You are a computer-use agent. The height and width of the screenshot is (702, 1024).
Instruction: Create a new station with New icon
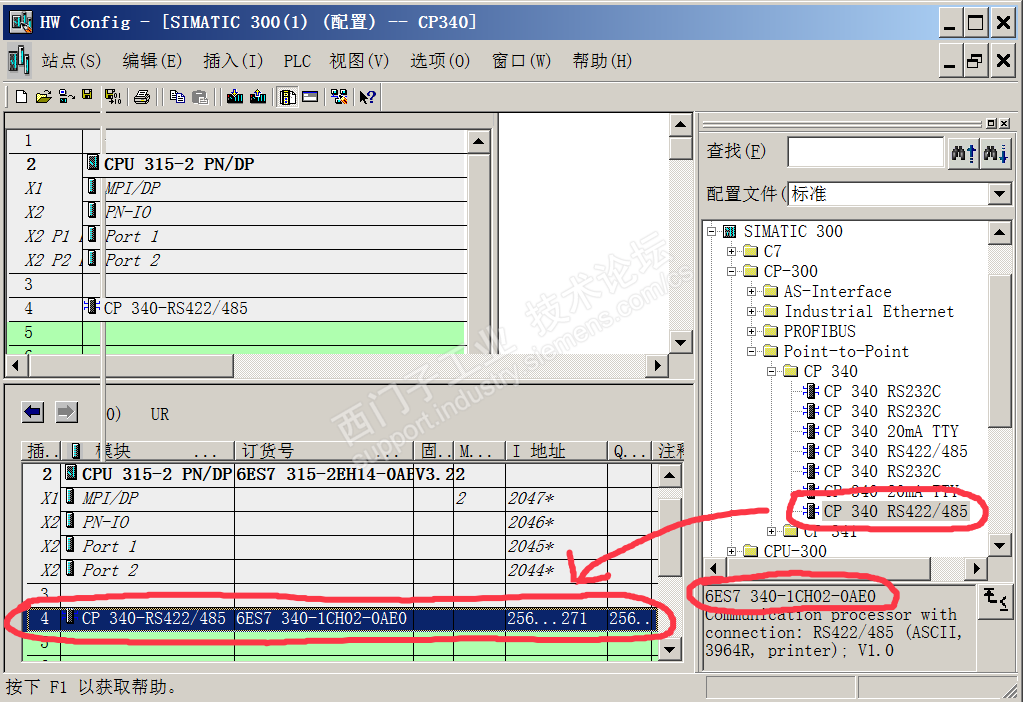point(22,97)
